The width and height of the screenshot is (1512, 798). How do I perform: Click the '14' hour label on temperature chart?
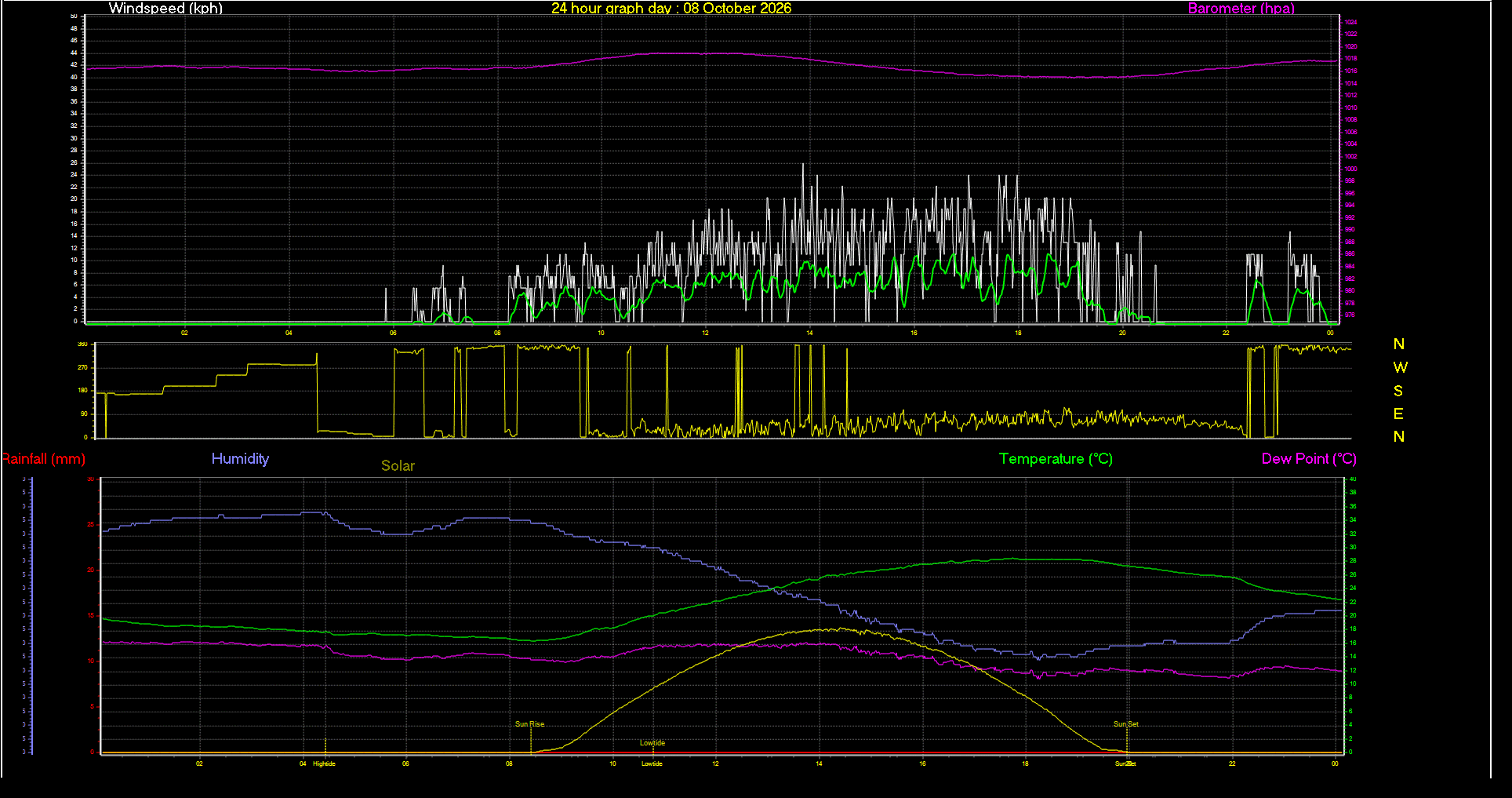pos(819,763)
